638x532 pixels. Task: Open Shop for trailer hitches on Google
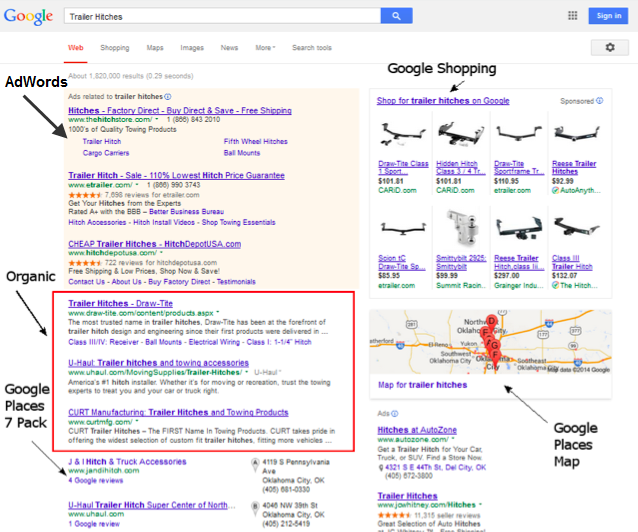[443, 101]
